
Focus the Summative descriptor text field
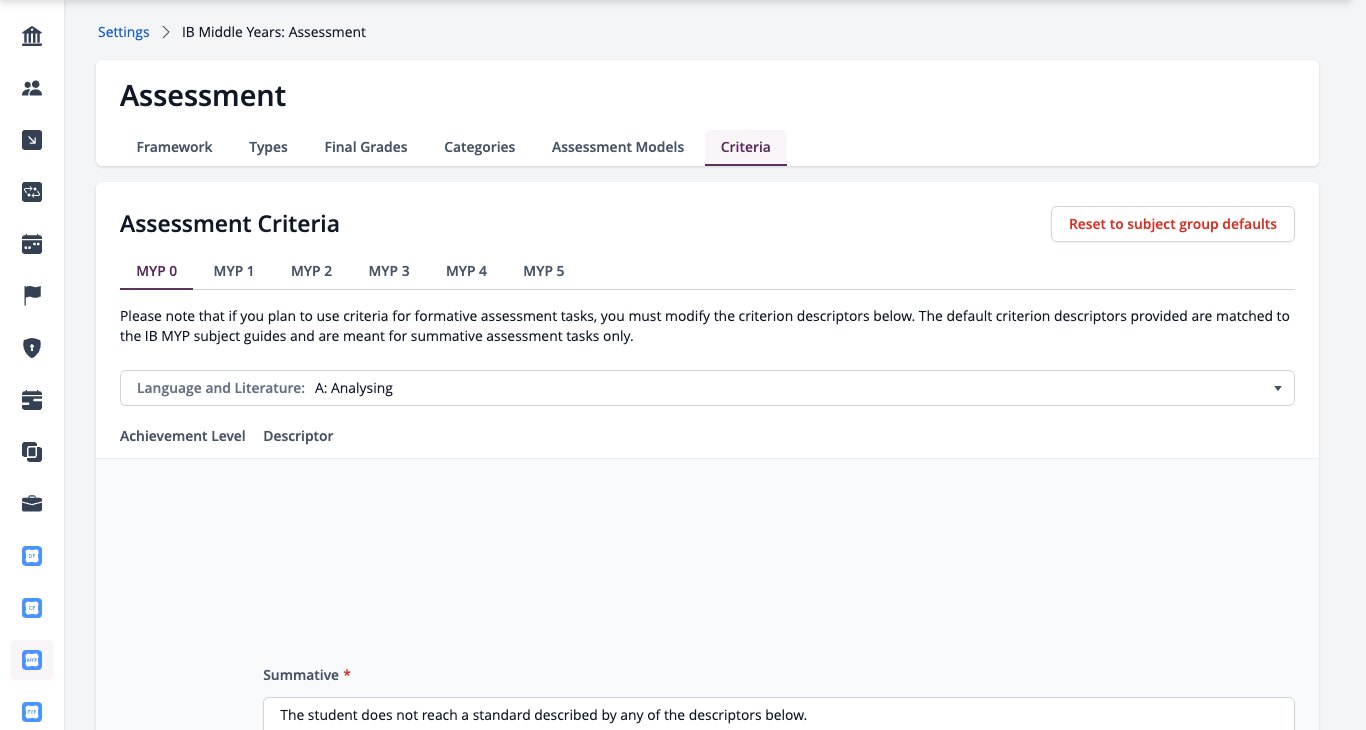779,714
